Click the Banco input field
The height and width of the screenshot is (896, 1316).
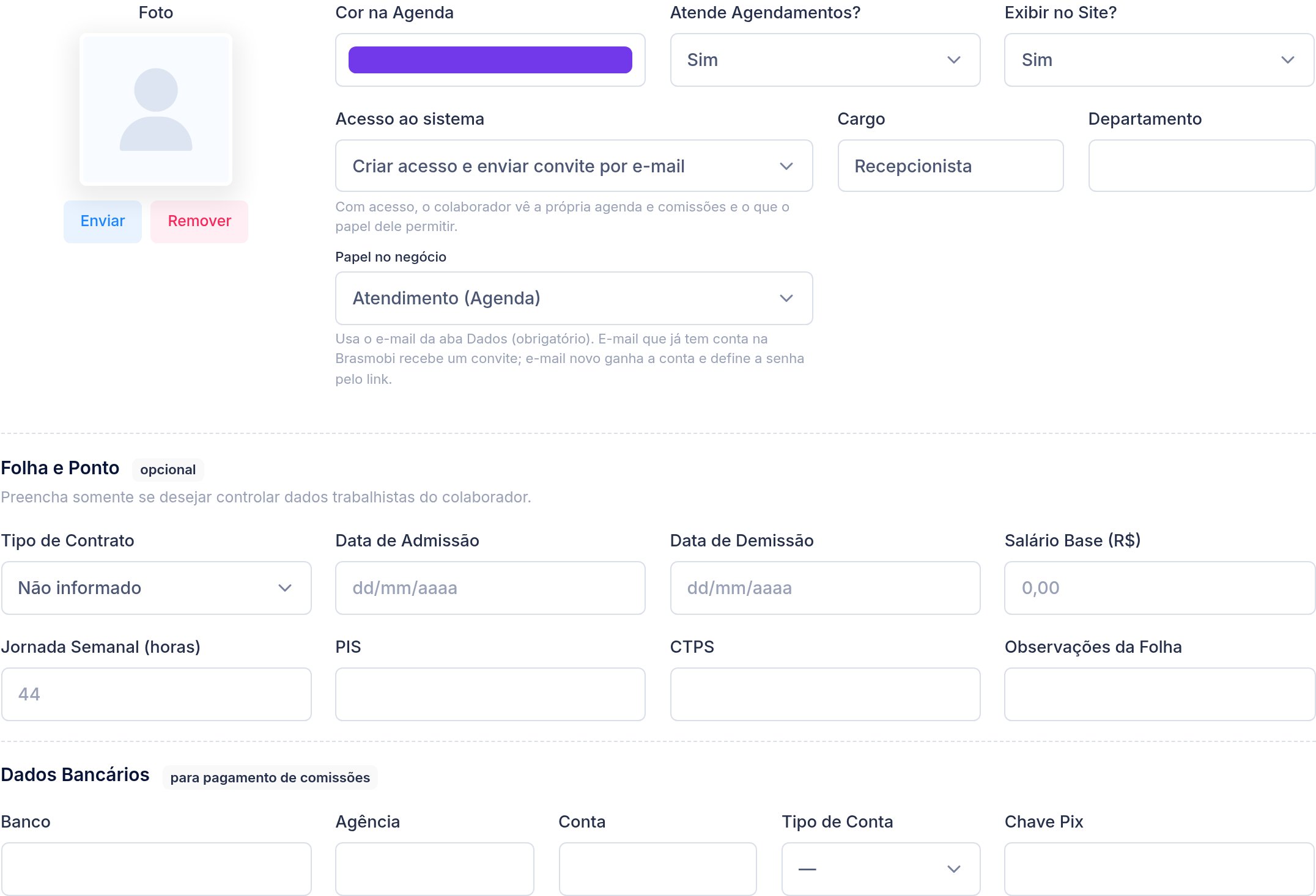point(157,869)
